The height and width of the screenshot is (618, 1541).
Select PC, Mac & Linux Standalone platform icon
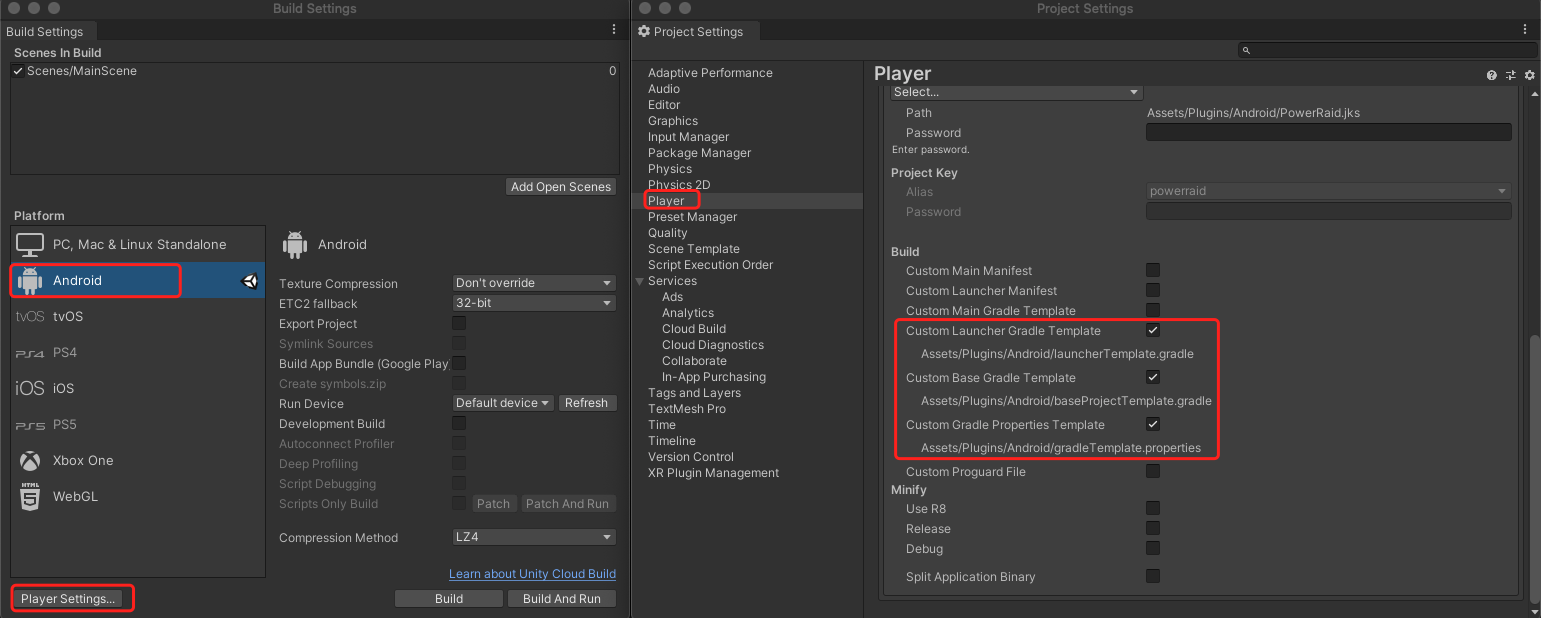coord(30,244)
